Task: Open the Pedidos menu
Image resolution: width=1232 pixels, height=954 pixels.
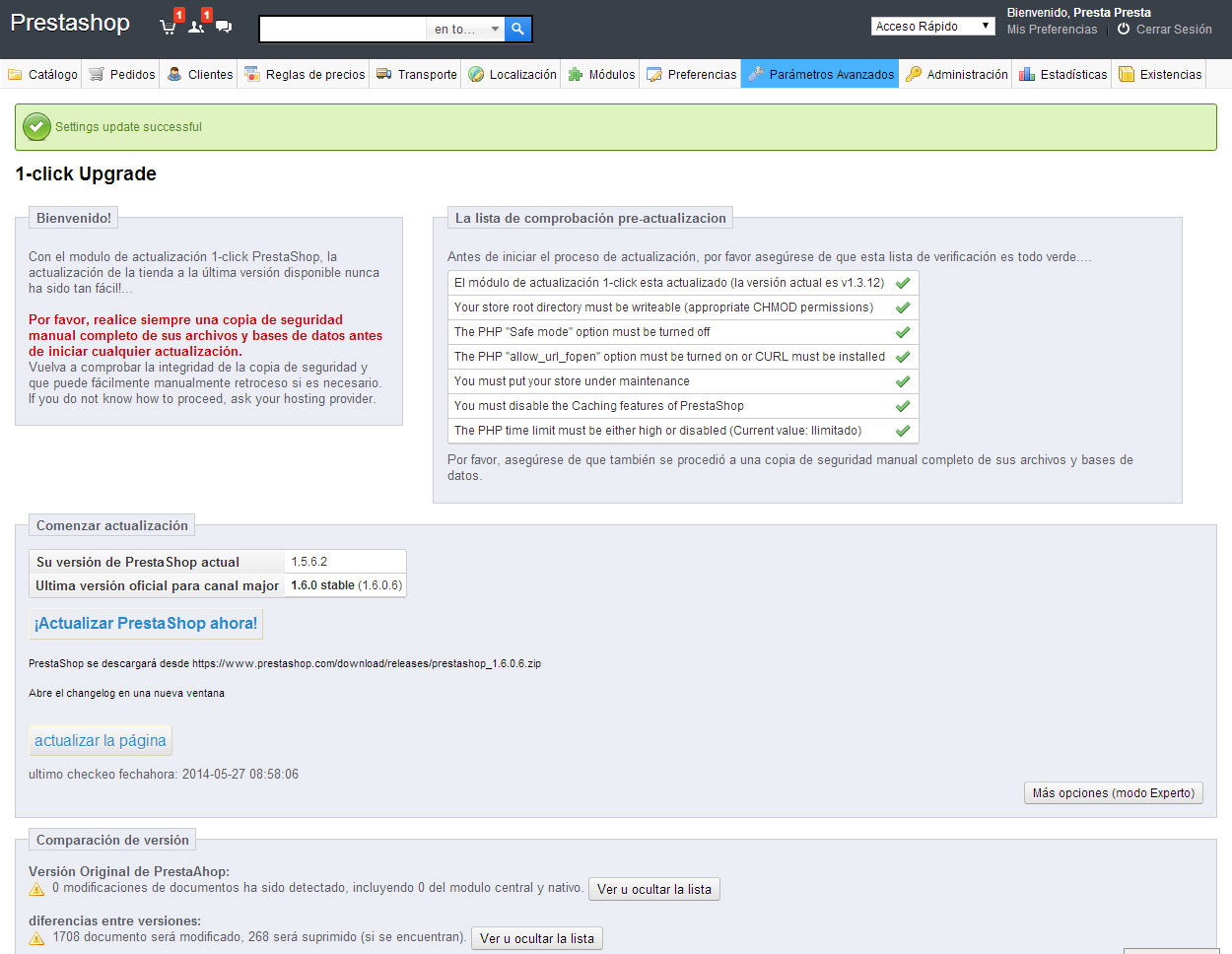Action: (122, 74)
